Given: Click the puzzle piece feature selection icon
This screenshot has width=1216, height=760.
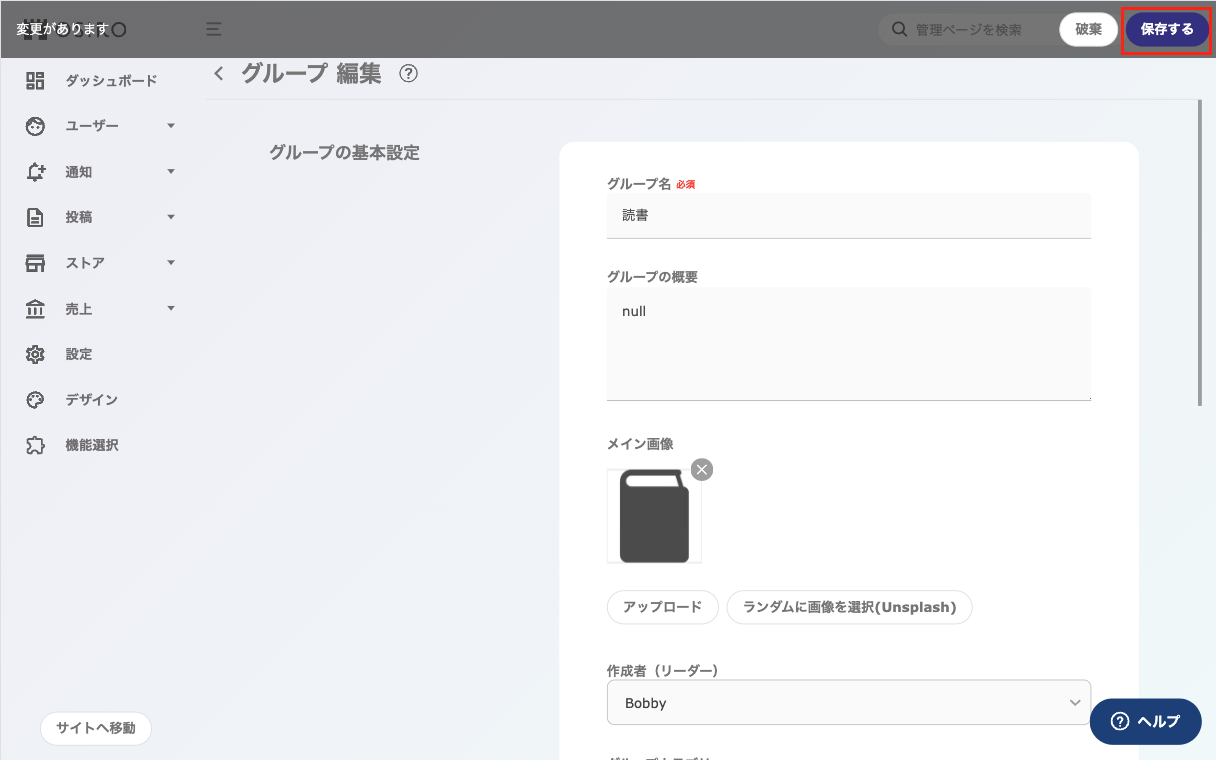Looking at the screenshot, I should [x=35, y=445].
